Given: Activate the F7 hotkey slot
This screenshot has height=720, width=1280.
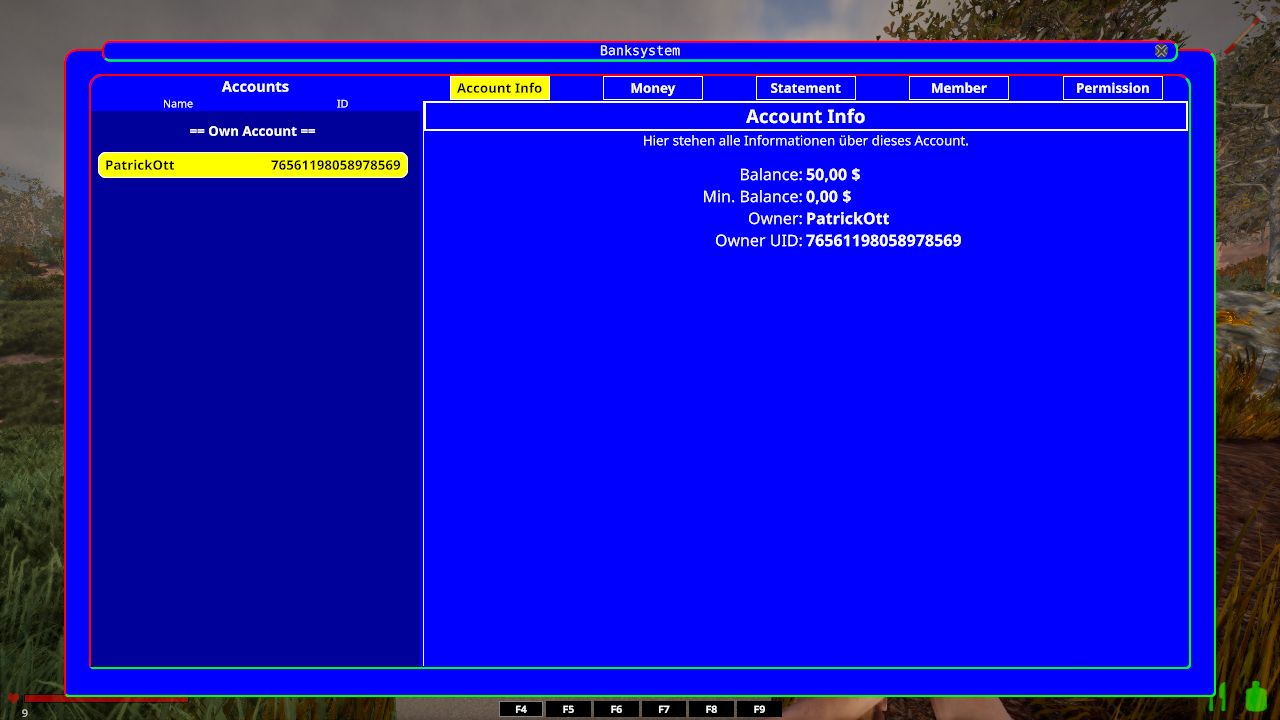Looking at the screenshot, I should [x=664, y=709].
